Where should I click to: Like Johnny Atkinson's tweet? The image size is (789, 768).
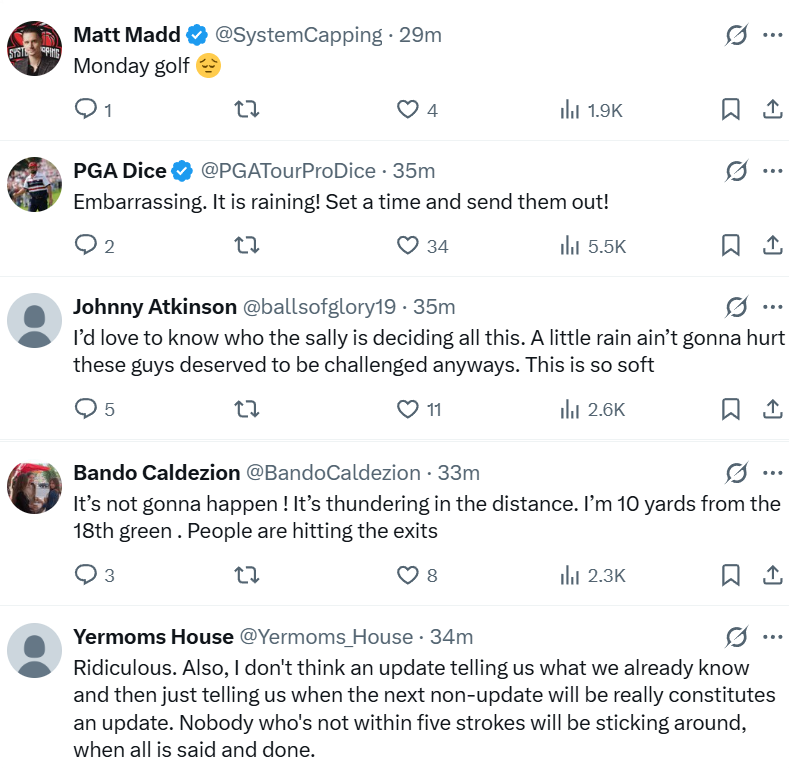coord(407,409)
